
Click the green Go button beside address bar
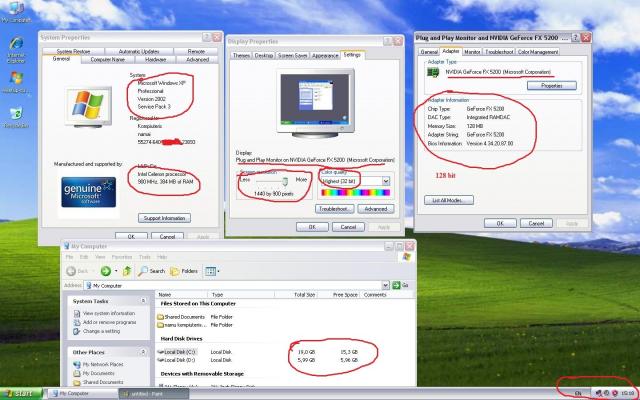click(x=400, y=285)
